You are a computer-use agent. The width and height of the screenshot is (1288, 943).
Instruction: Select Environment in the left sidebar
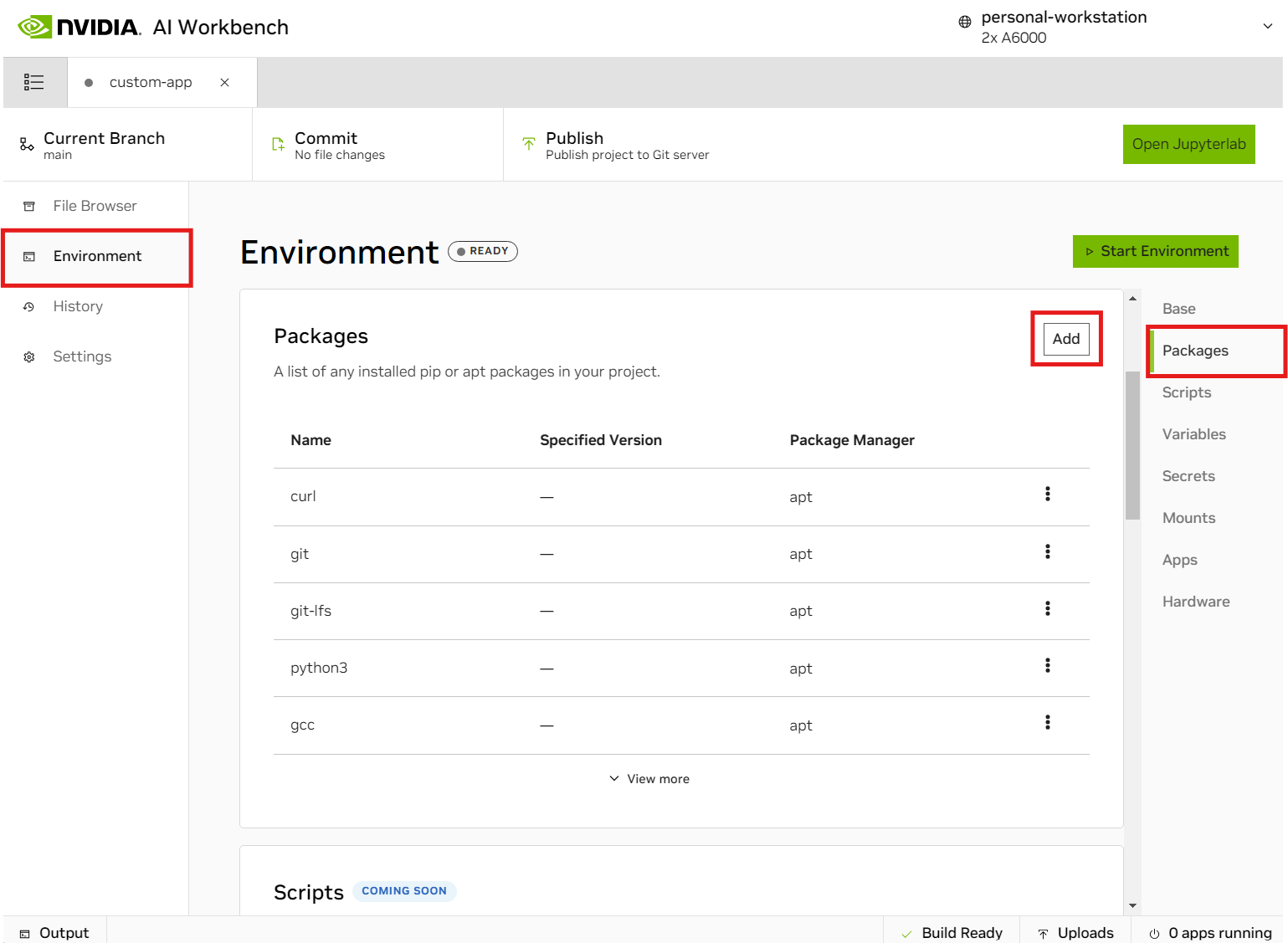(97, 256)
